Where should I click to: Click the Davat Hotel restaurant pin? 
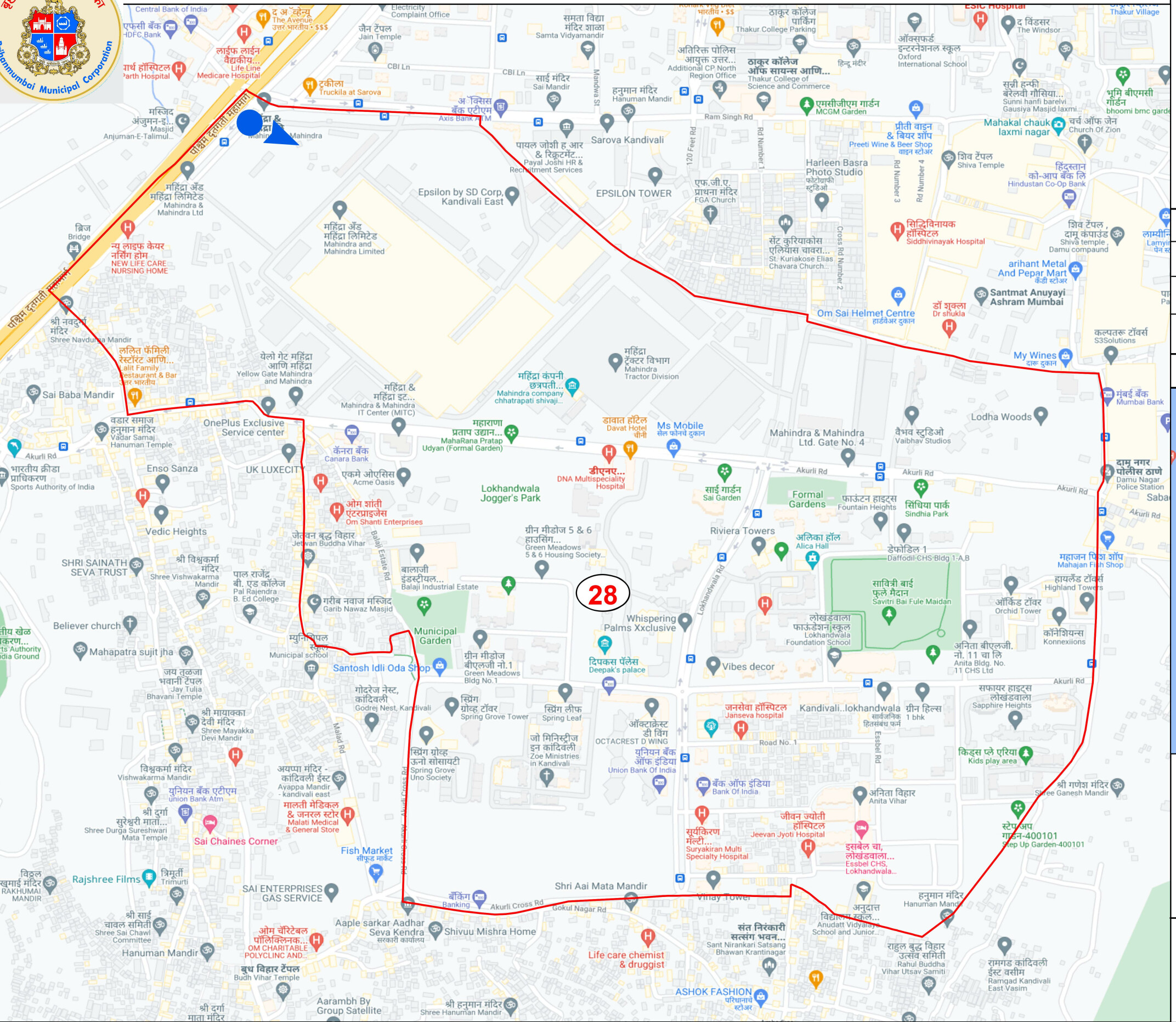click(630, 450)
